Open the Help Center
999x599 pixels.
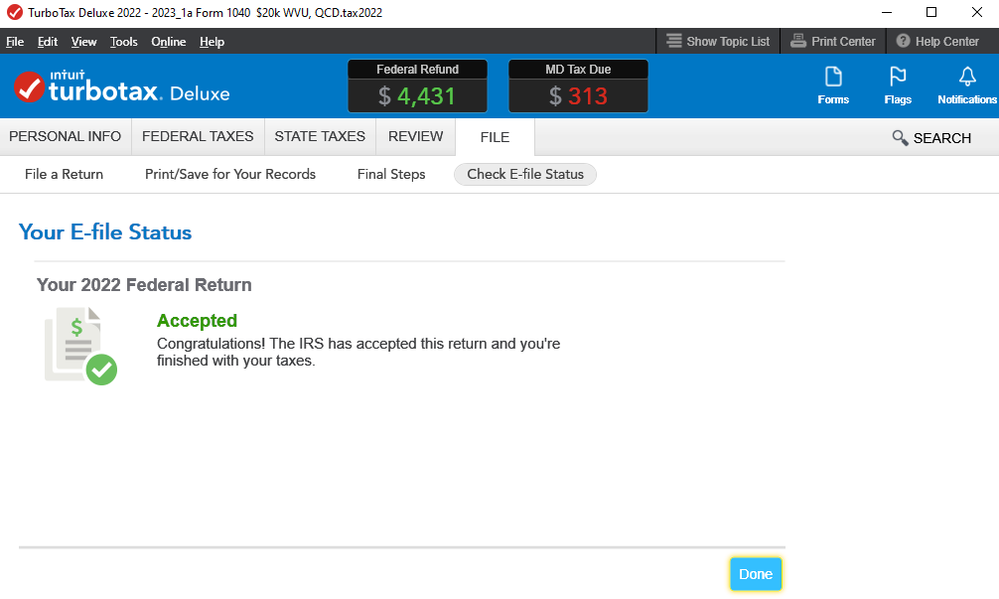(938, 41)
